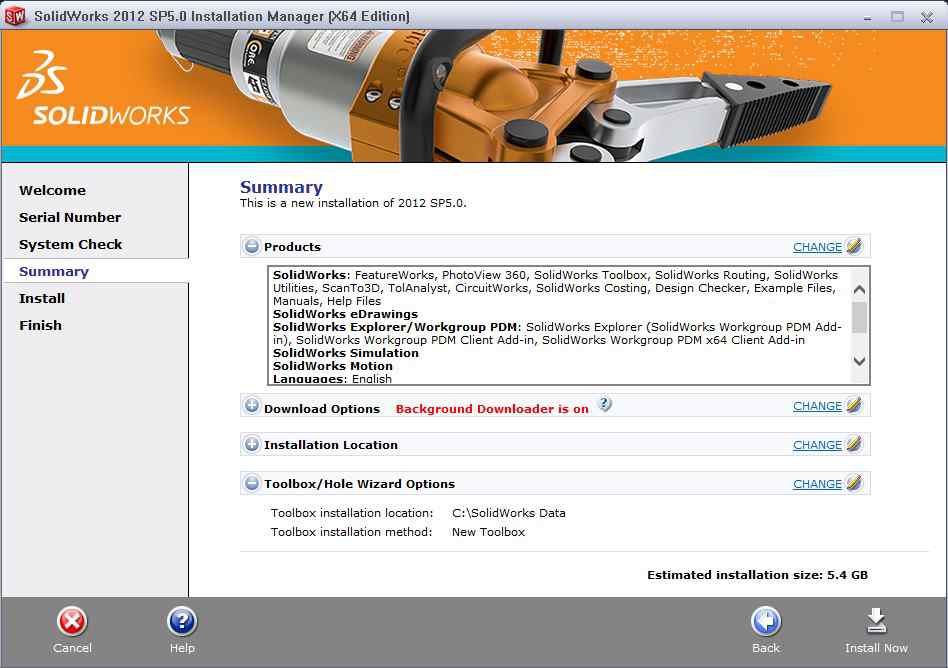This screenshot has width=948, height=668.
Task: Collapse the Products section
Action: click(252, 247)
